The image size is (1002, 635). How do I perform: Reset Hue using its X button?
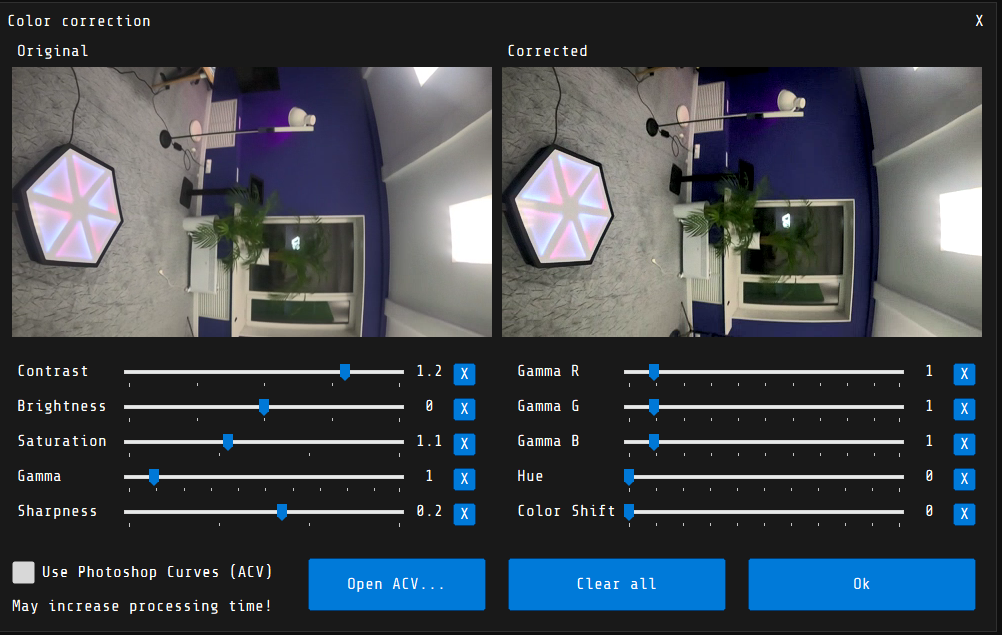coord(964,479)
